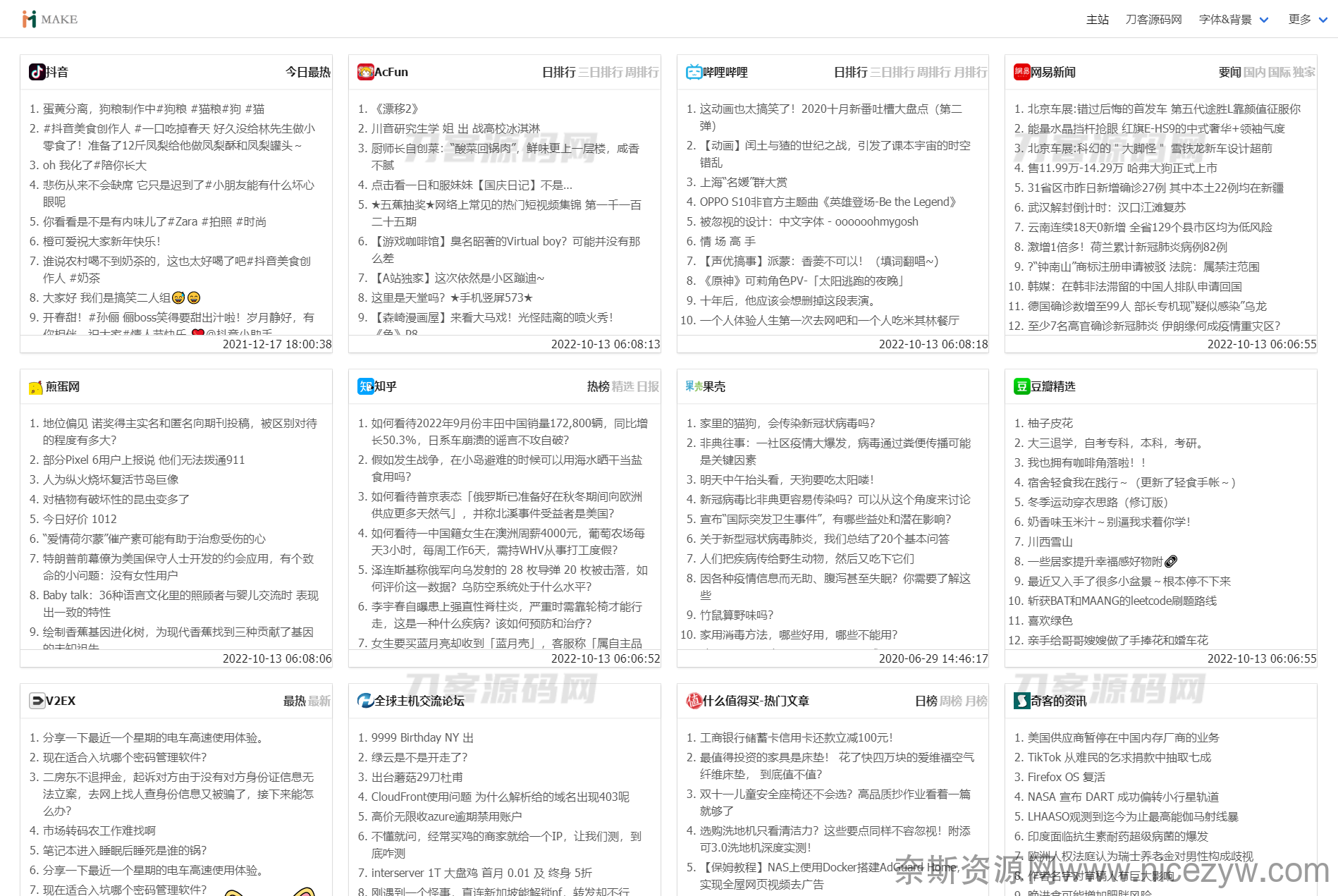
Task: Select 什么值得买 日榜 tab
Action: (x=926, y=701)
